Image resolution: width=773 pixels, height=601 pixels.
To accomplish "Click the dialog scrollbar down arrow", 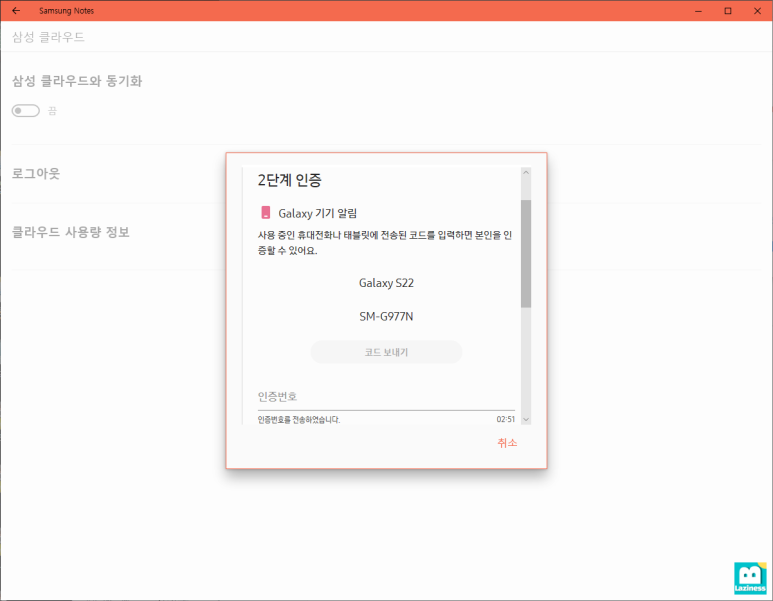I will [526, 420].
